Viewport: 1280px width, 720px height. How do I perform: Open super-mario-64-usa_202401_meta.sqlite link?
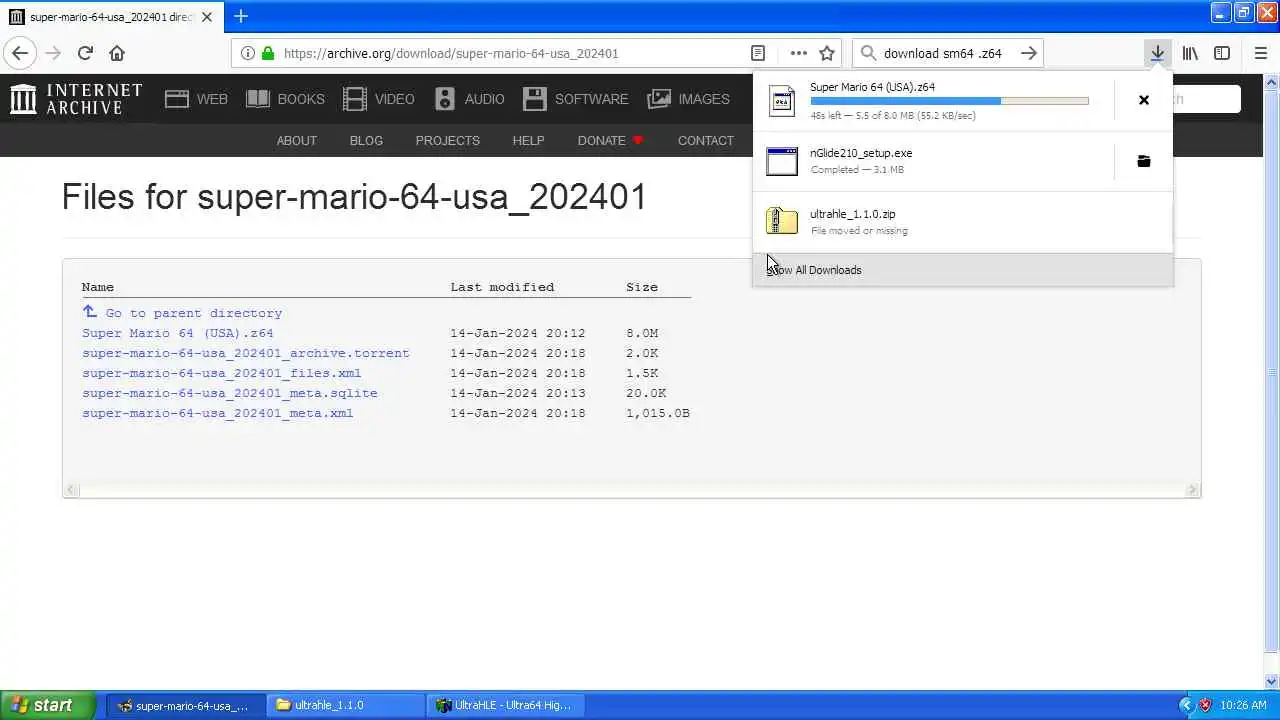tap(230, 393)
